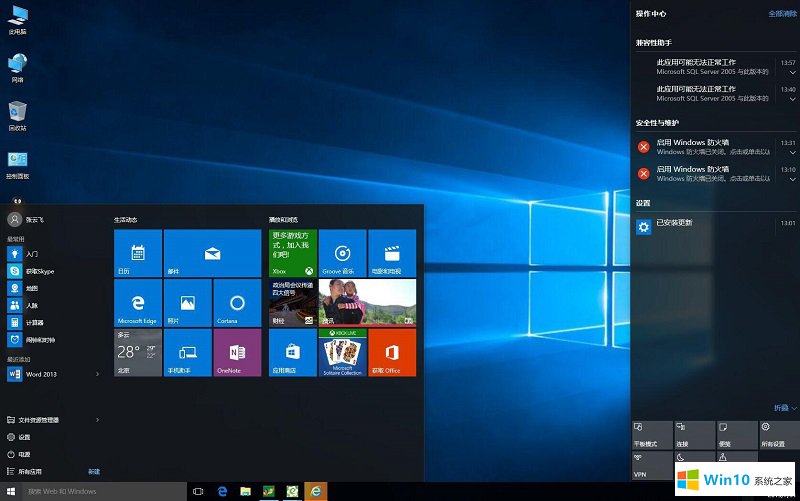
Task: Launch the OneNote tile
Action: click(237, 353)
